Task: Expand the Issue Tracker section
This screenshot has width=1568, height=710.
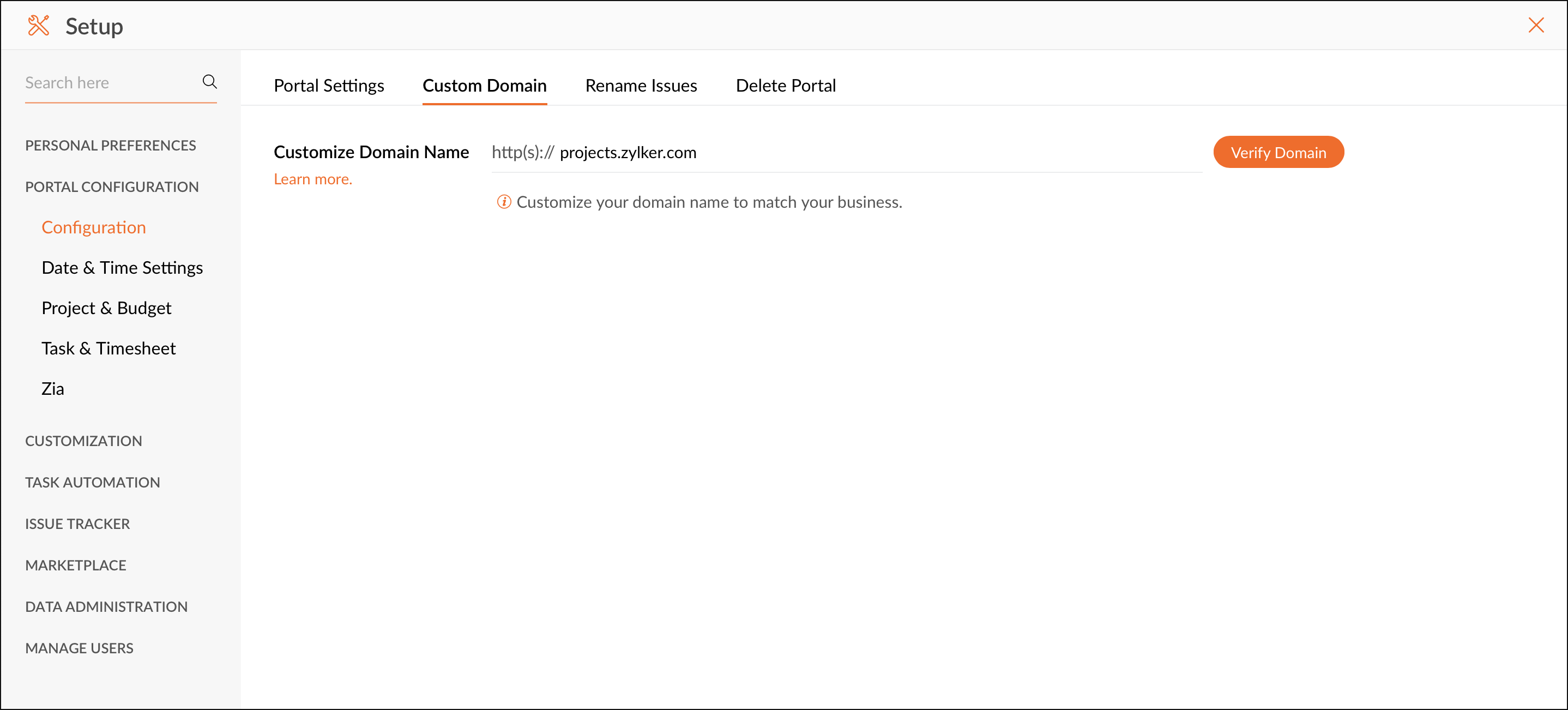Action: click(x=77, y=524)
